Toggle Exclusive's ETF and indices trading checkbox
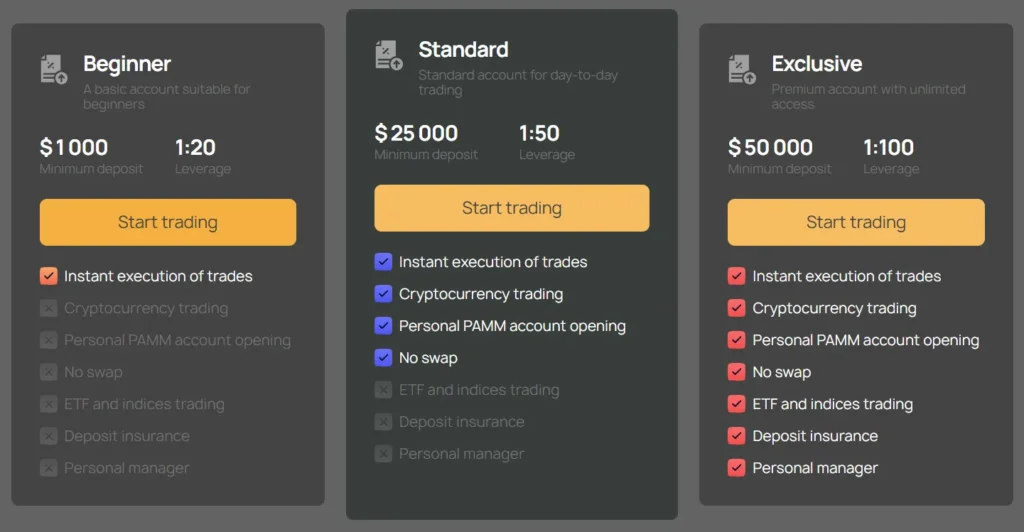Screen dimensions: 1024x532 tap(737, 404)
